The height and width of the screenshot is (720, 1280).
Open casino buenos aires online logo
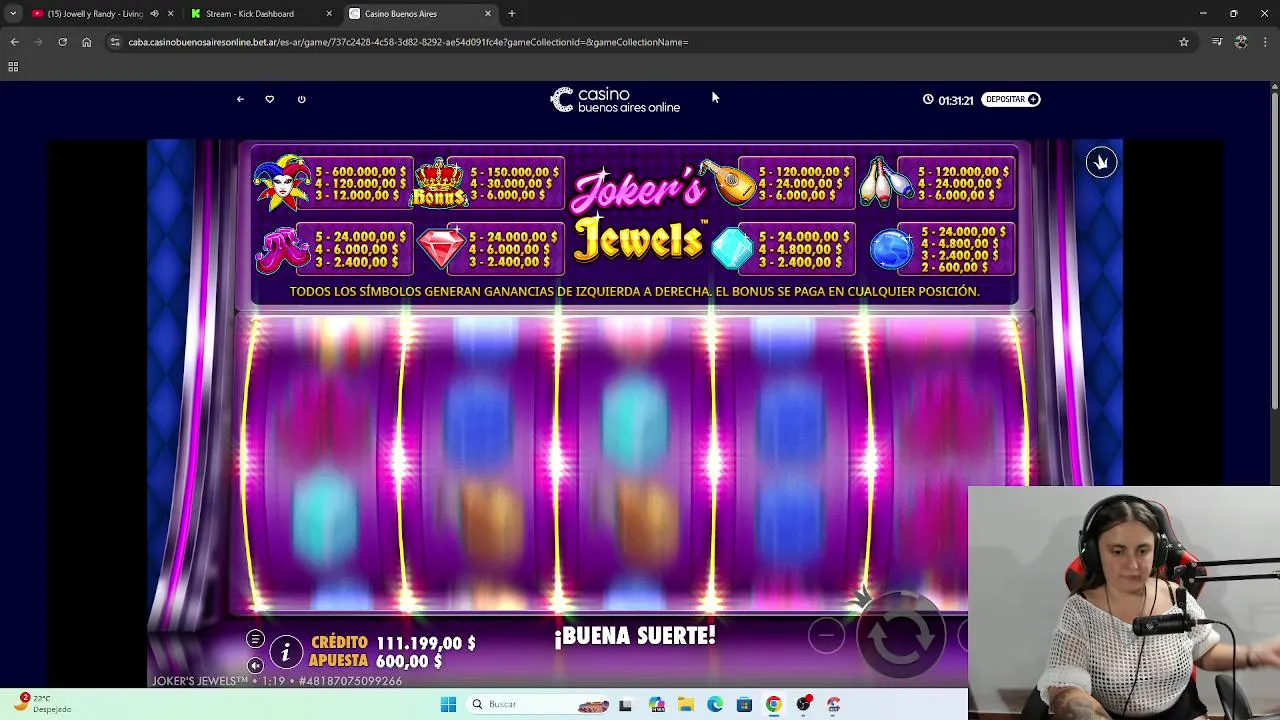pyautogui.click(x=615, y=100)
